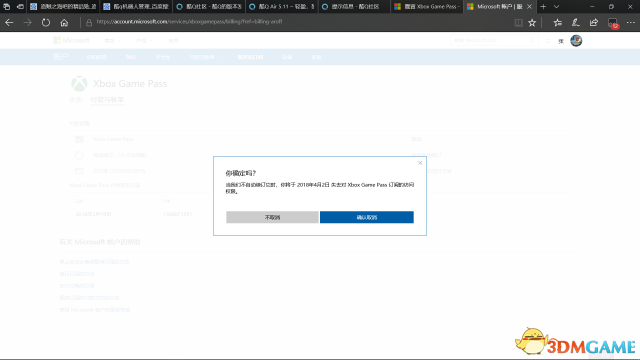Switch to the 酷Q社区 - 酷Q的版本 tab
This screenshot has width=640, height=360.
209,7
